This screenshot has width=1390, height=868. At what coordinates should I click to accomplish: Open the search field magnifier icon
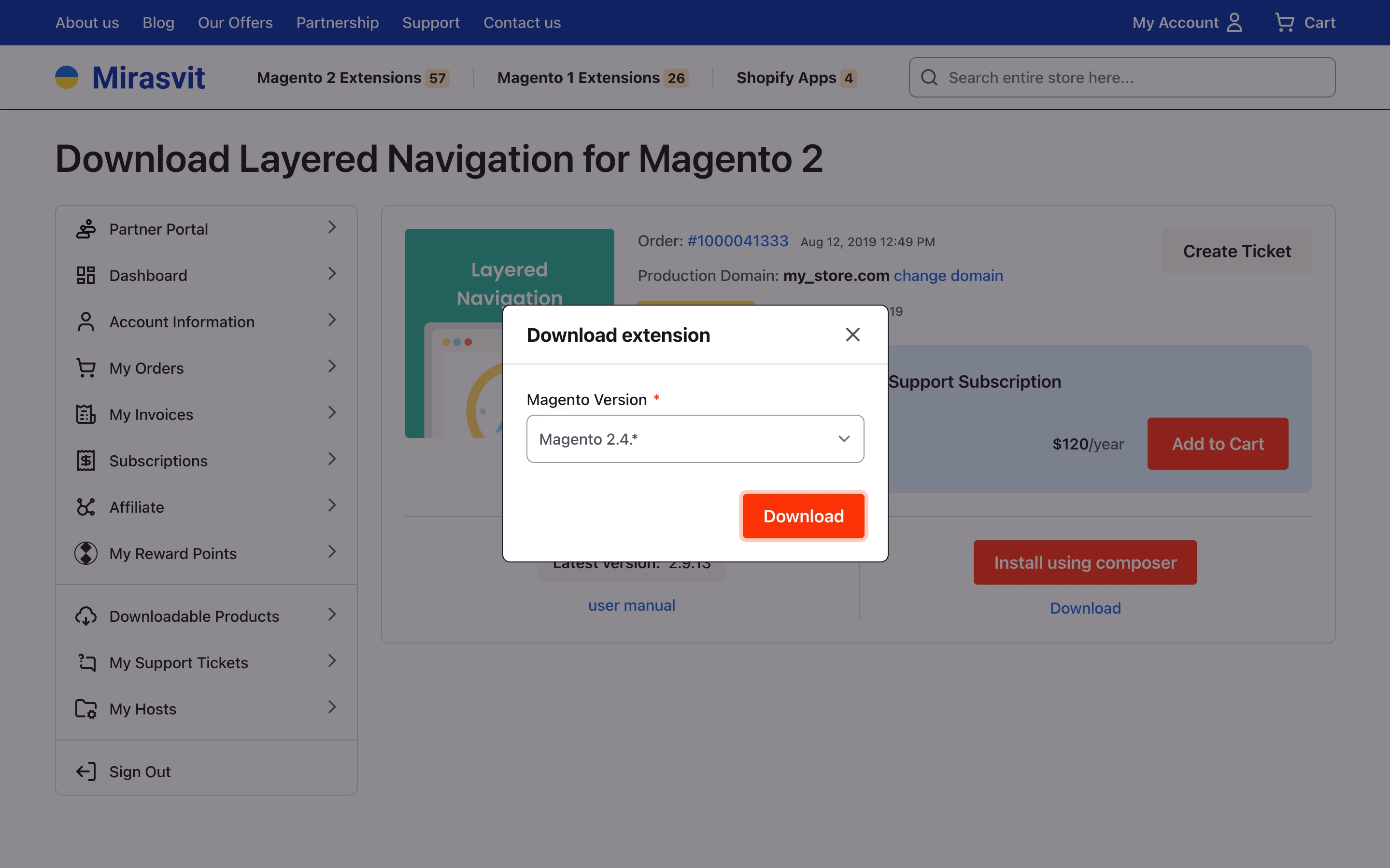[x=929, y=77]
